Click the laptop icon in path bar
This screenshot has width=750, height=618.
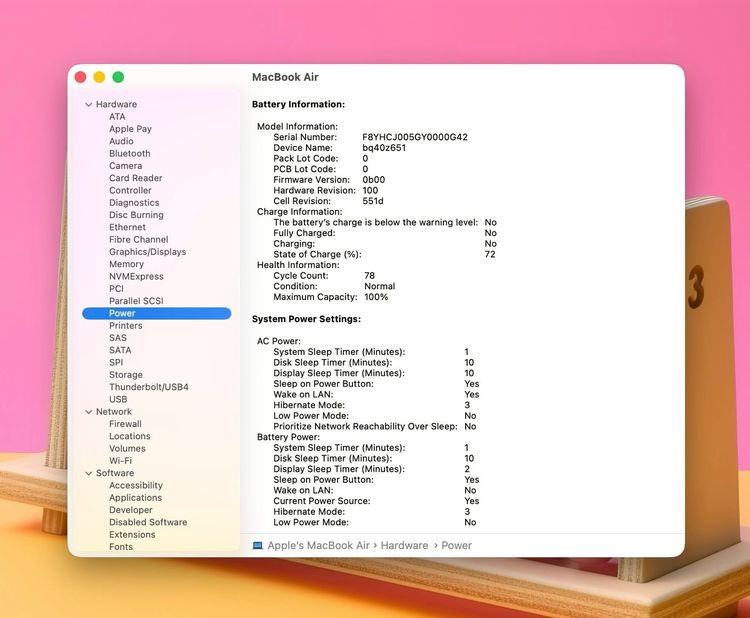257,545
